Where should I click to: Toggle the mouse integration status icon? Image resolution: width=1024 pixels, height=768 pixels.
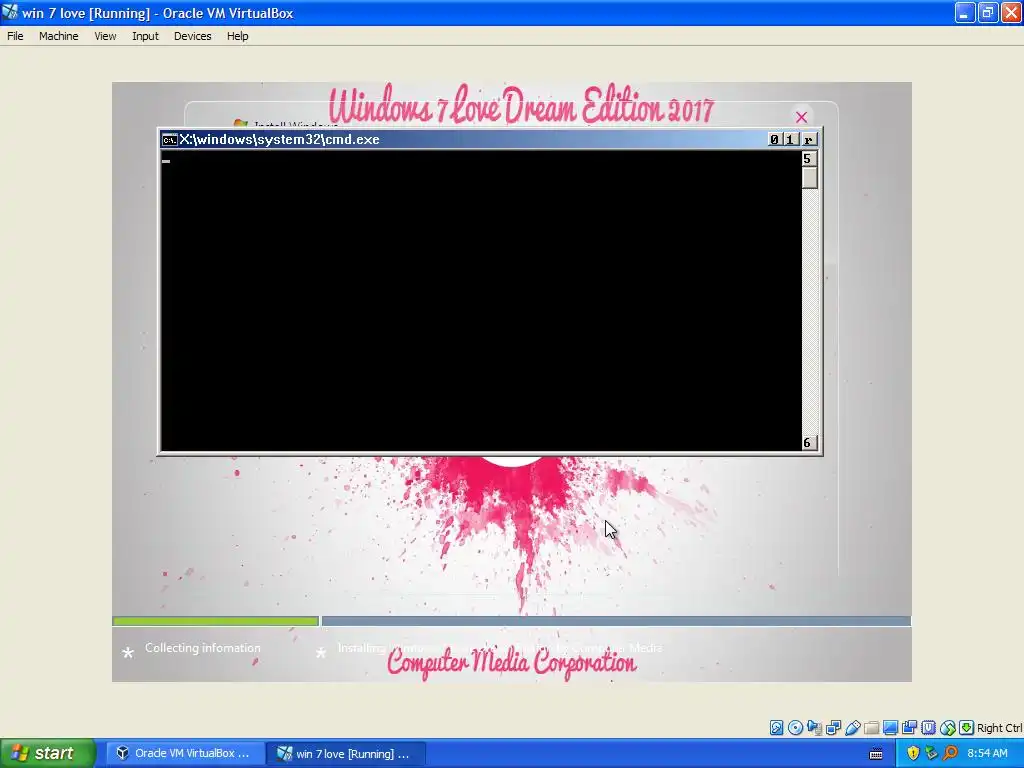pos(948,728)
